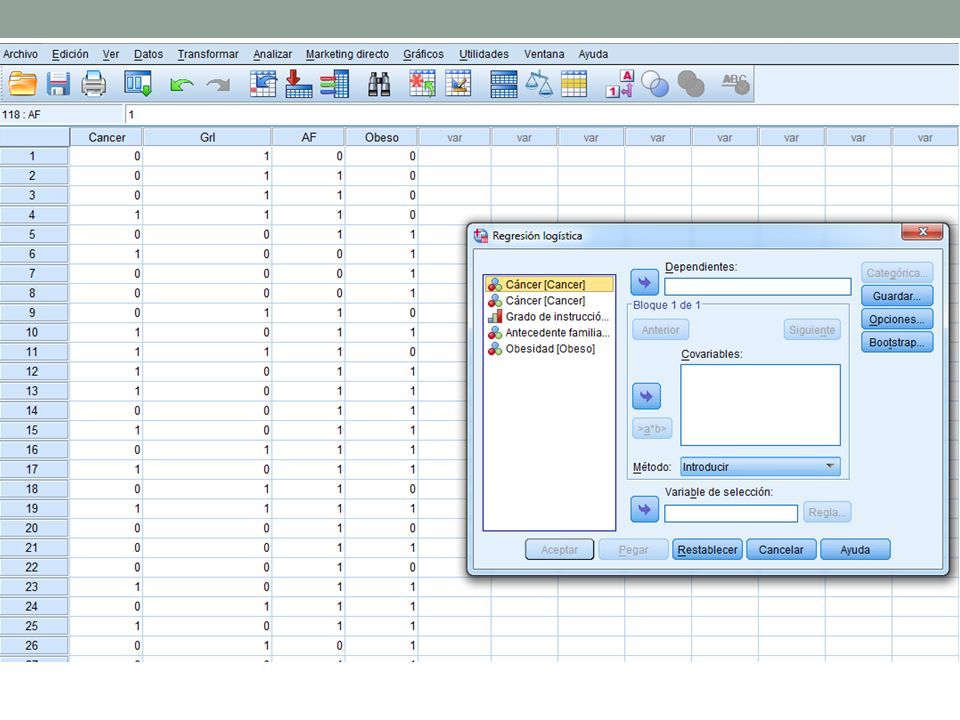Screen dimensions: 960x720
Task: Click the Print icon in the toolbar
Action: [94, 84]
